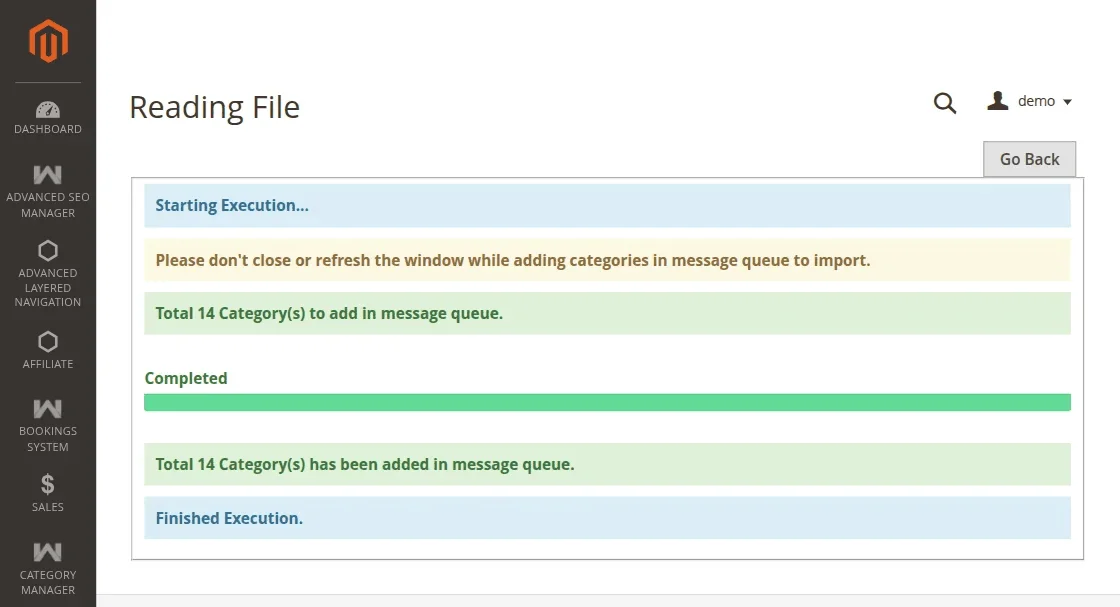Click the Go Back button
Image resolution: width=1120 pixels, height=607 pixels.
click(1029, 159)
